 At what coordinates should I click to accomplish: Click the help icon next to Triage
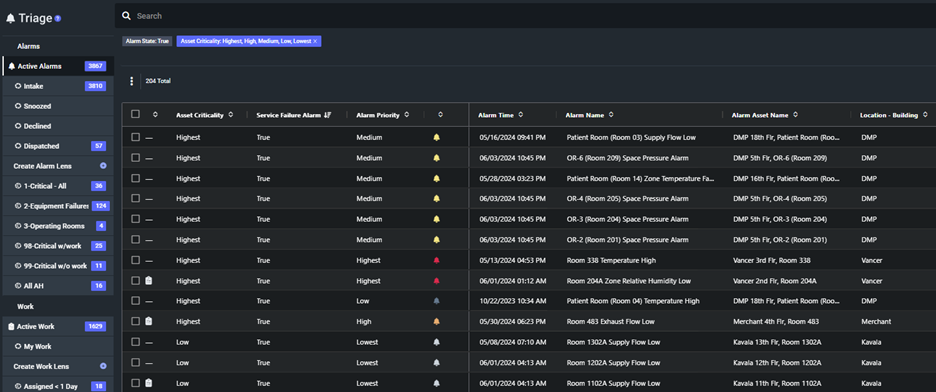pos(58,18)
